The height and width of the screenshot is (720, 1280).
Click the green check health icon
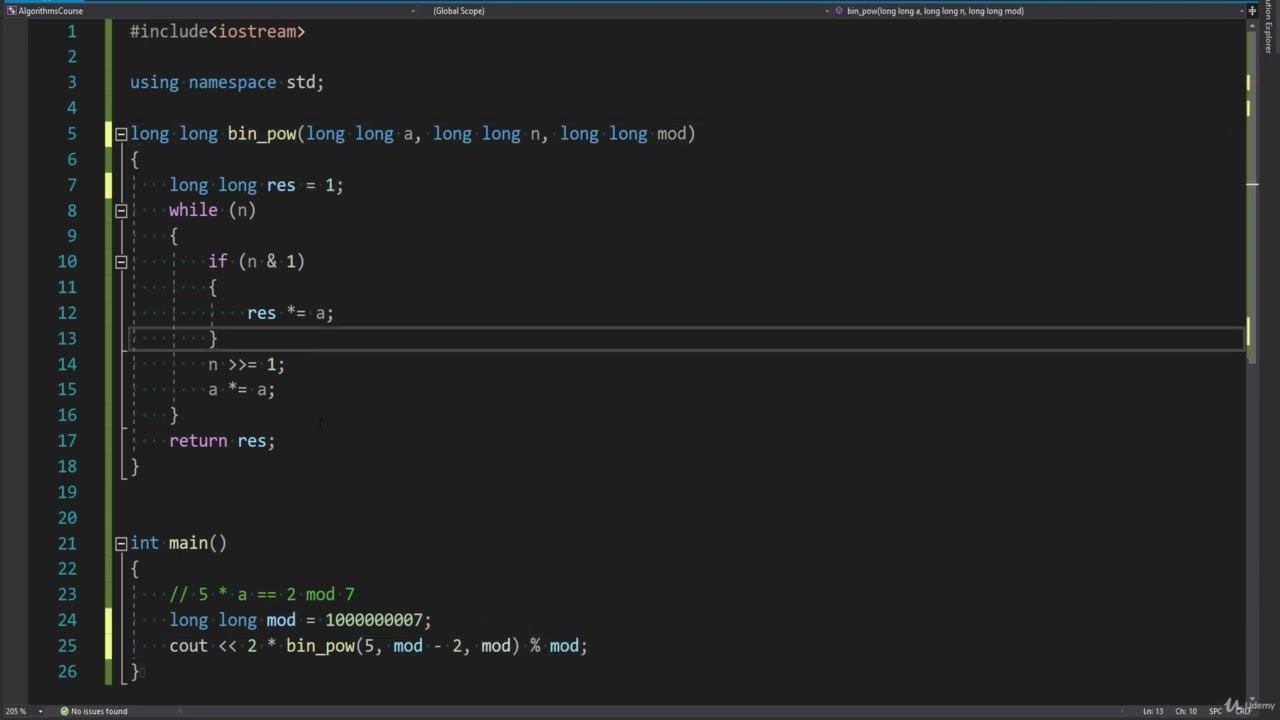[64, 711]
